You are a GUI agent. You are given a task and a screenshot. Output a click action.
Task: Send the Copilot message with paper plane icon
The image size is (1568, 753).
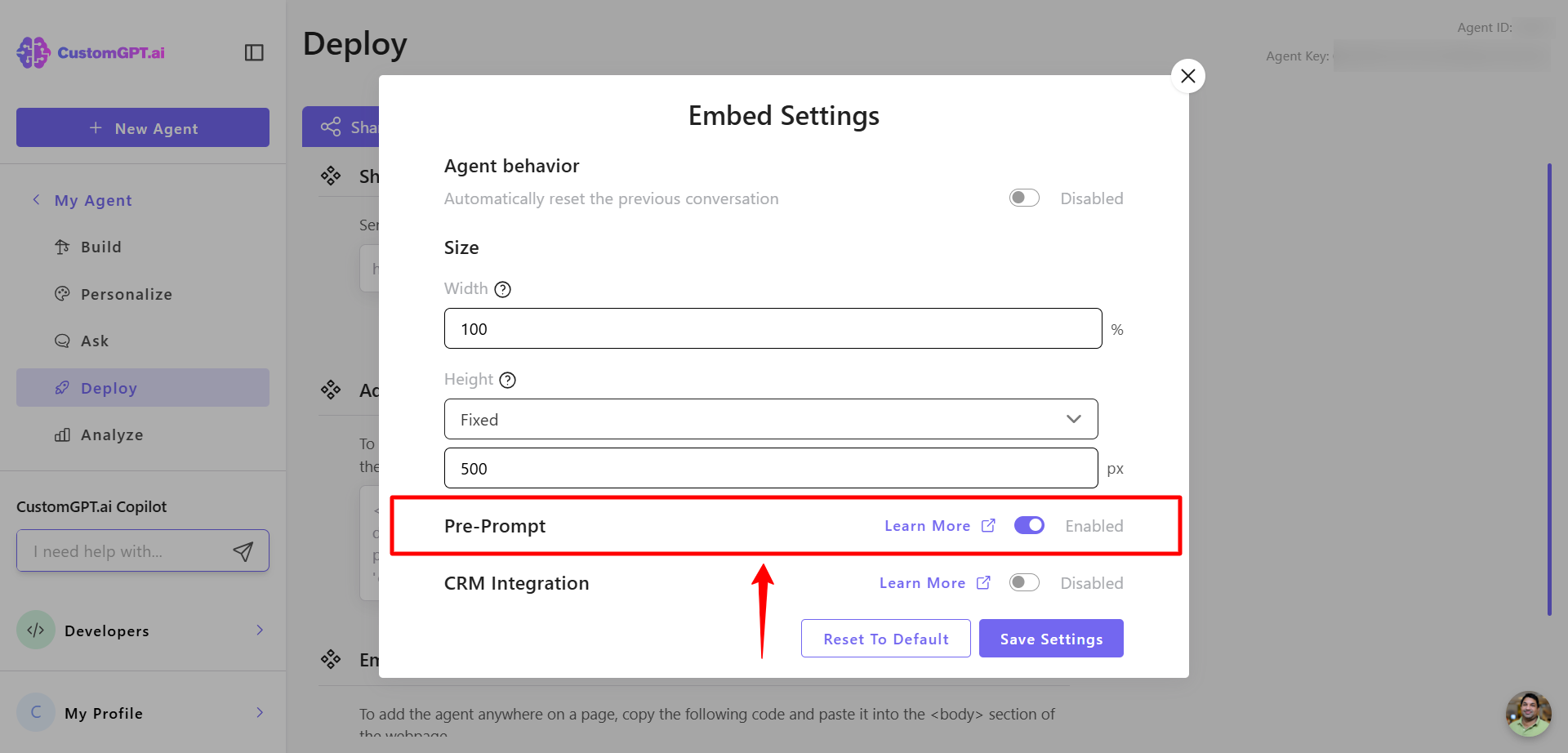point(243,551)
